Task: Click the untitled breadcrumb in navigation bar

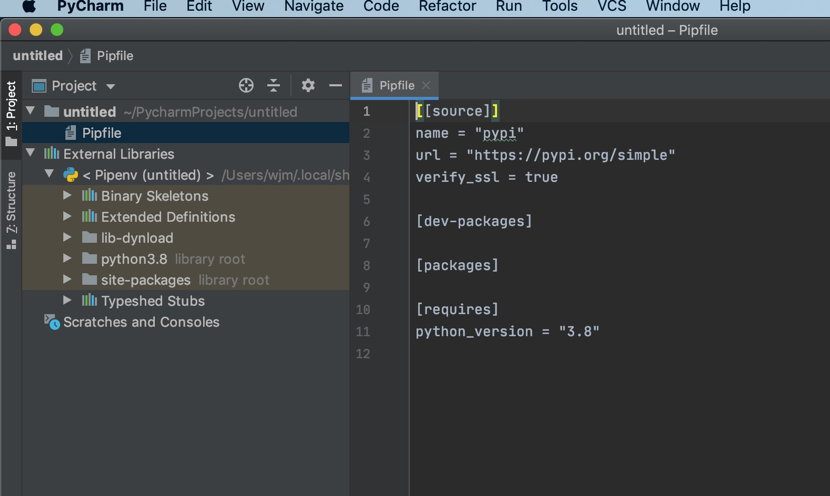Action: pos(38,56)
